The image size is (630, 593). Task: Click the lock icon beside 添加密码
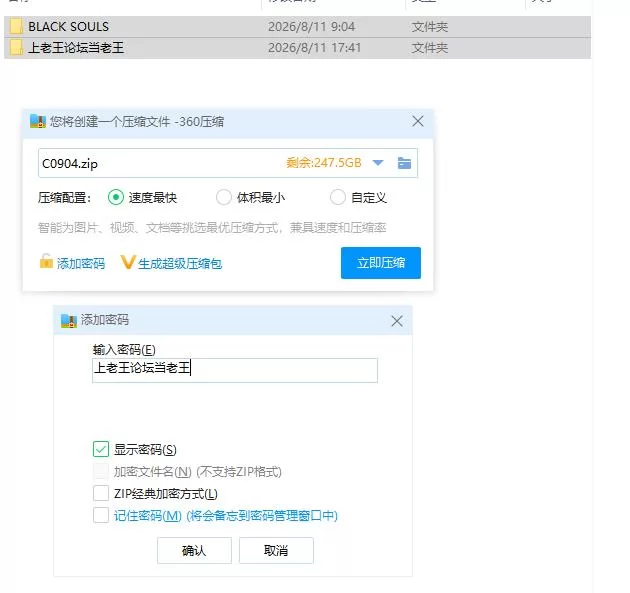[46, 261]
